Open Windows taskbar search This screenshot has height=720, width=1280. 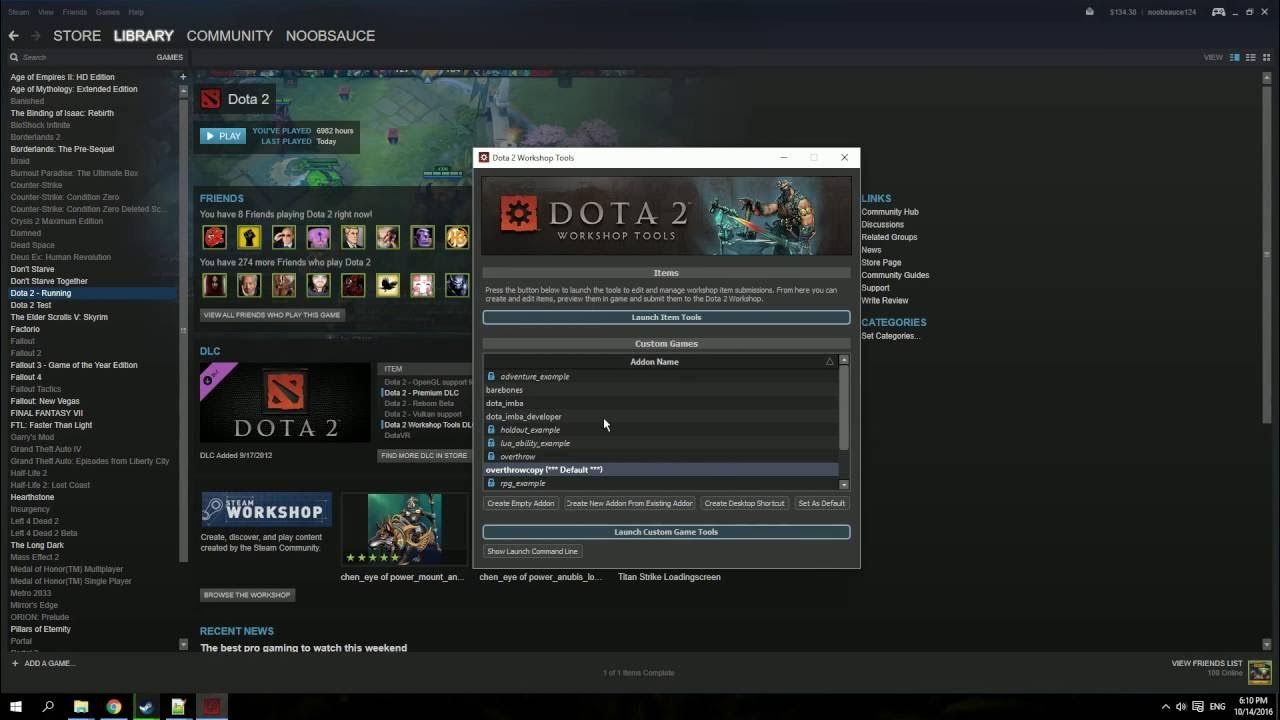48,706
